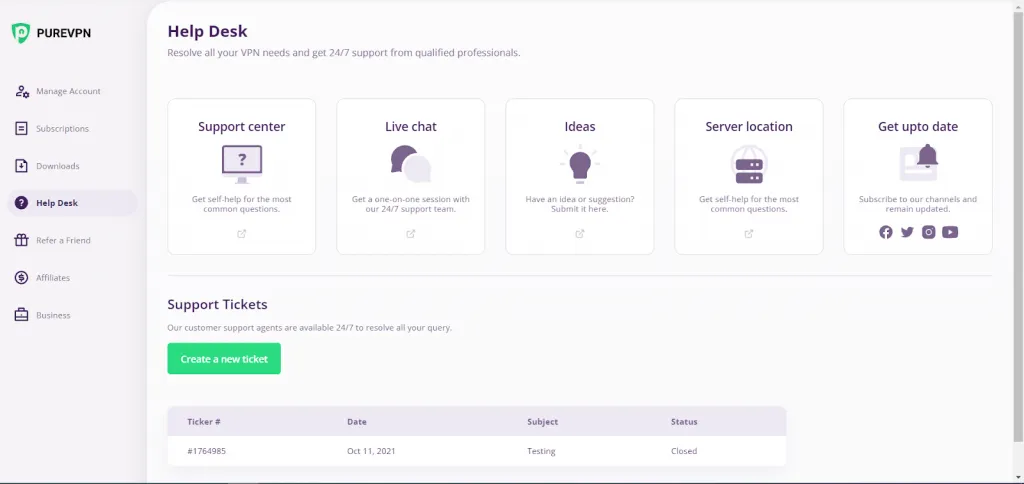
Task: Click the Ideas lightbulb icon
Action: (580, 164)
